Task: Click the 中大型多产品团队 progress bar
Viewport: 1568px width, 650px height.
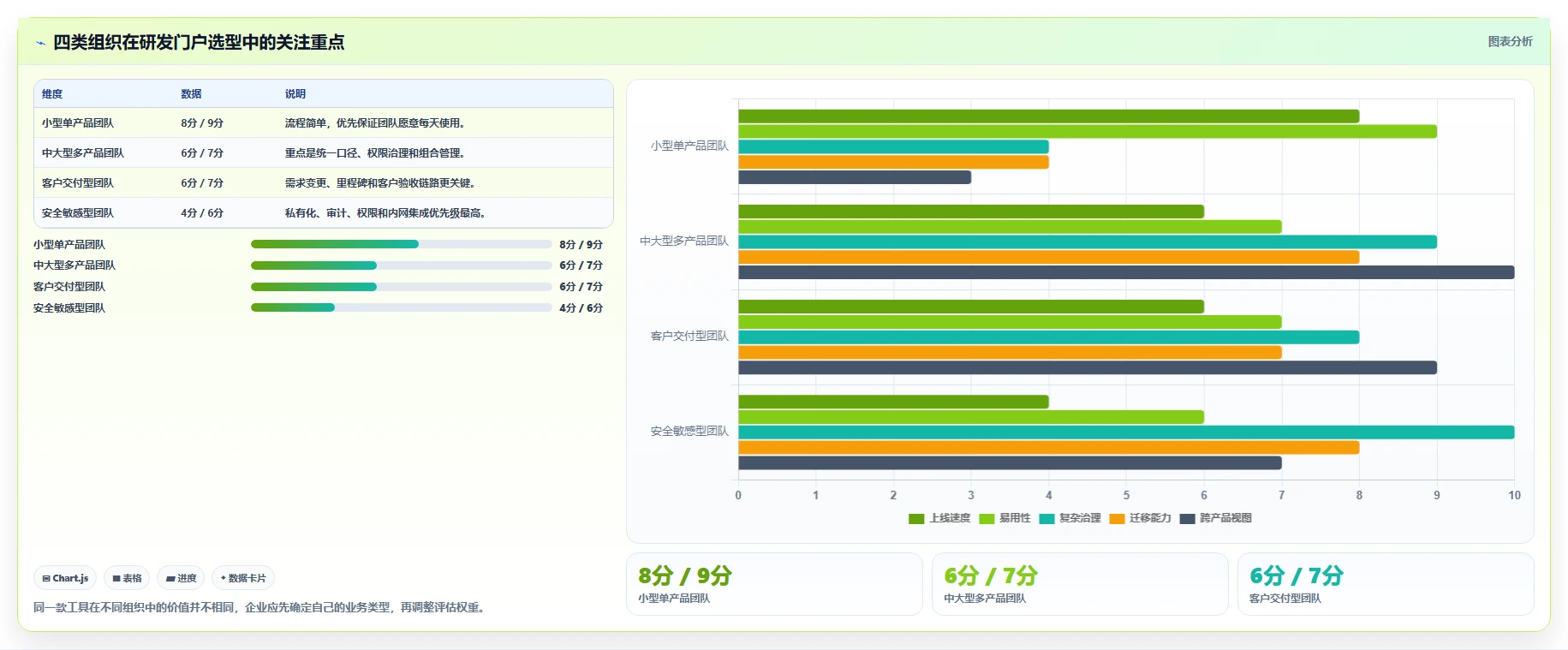Action: [401, 265]
